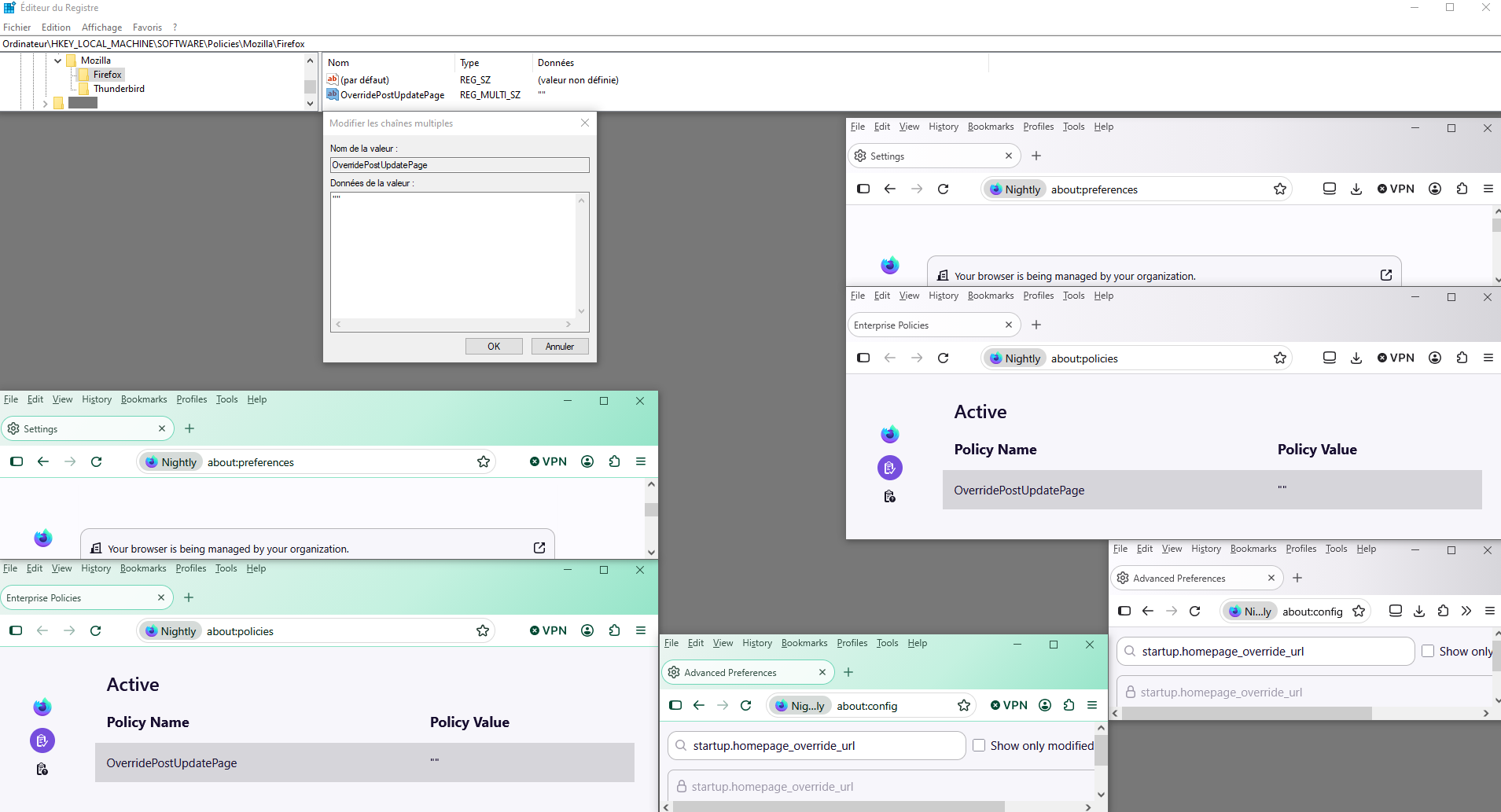Open the Fichier menu in Registry Editor
1501x812 pixels.
[17, 28]
